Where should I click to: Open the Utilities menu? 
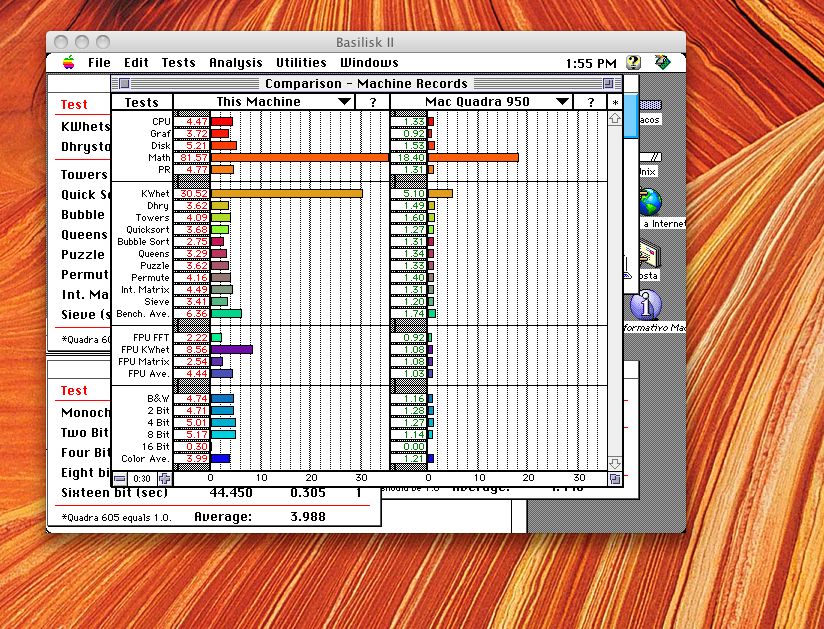pos(301,63)
